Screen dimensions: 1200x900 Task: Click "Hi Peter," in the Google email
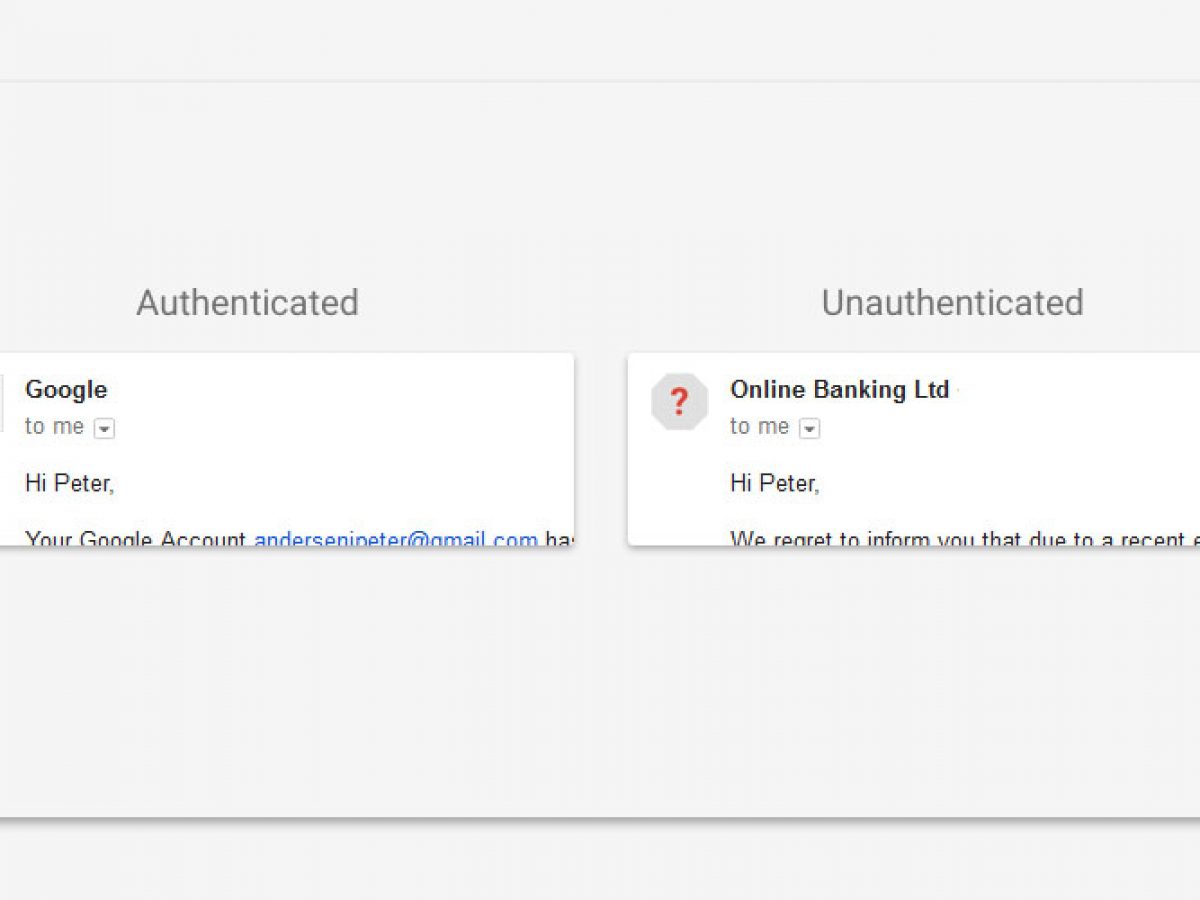click(x=69, y=484)
